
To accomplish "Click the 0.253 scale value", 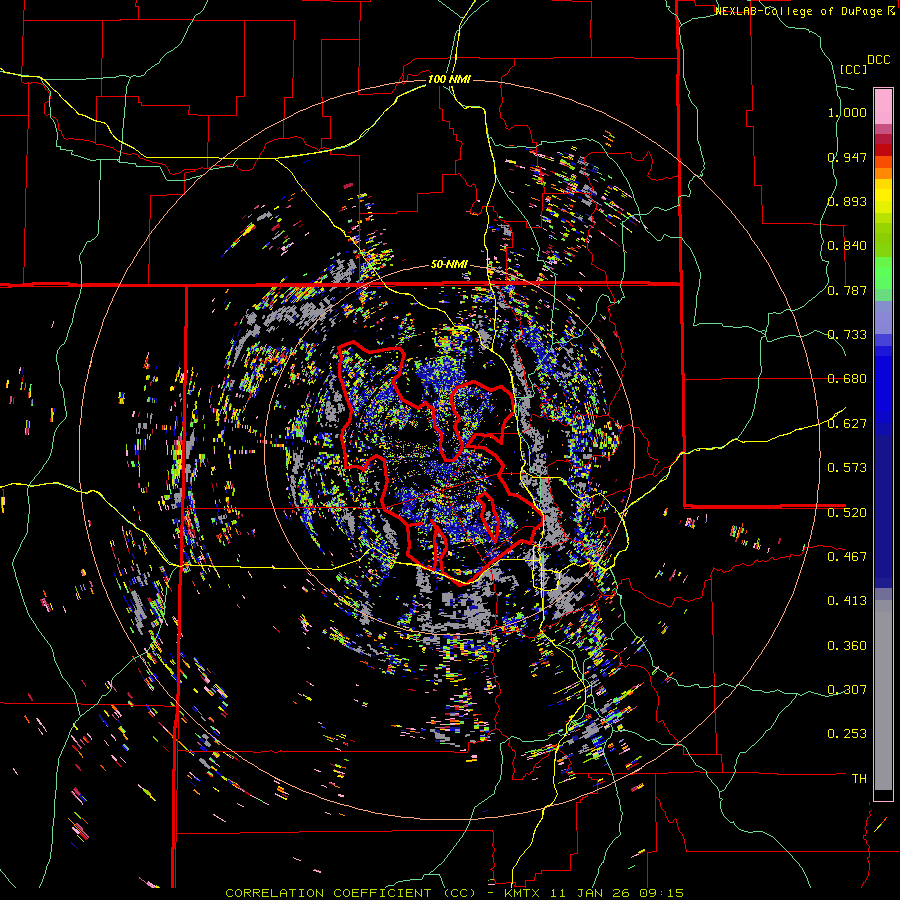I will (847, 734).
